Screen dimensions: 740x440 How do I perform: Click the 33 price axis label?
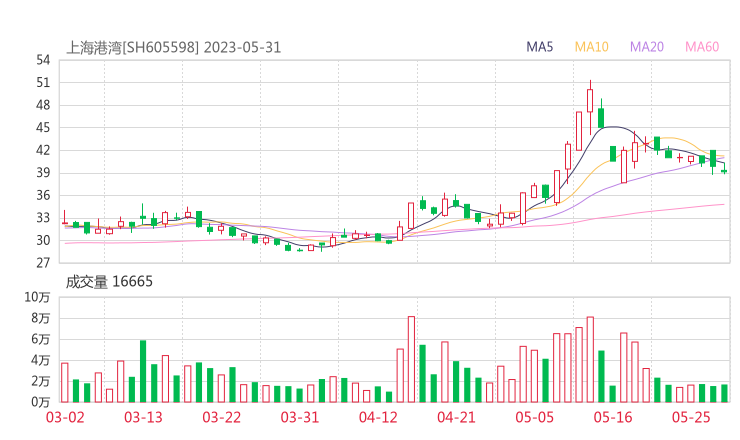[x=43, y=218]
